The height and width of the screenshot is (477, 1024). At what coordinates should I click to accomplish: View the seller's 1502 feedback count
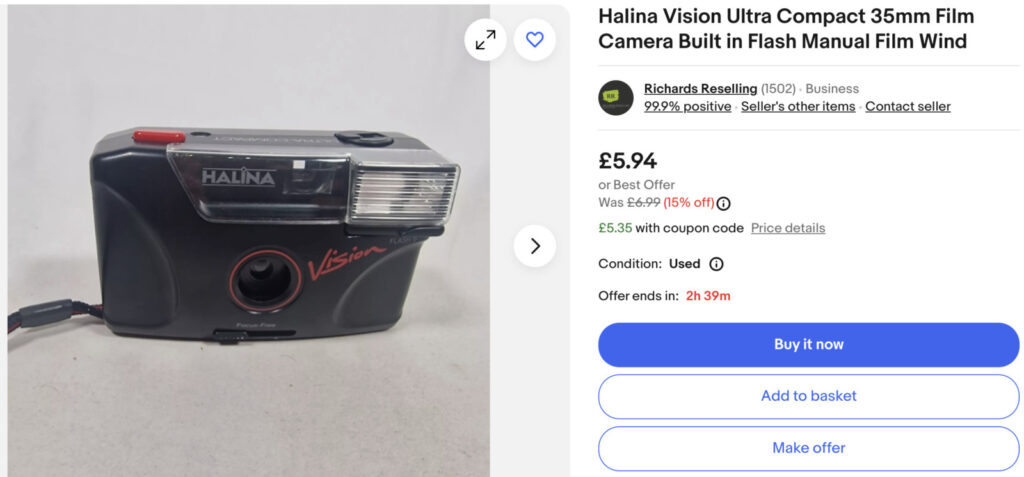779,89
